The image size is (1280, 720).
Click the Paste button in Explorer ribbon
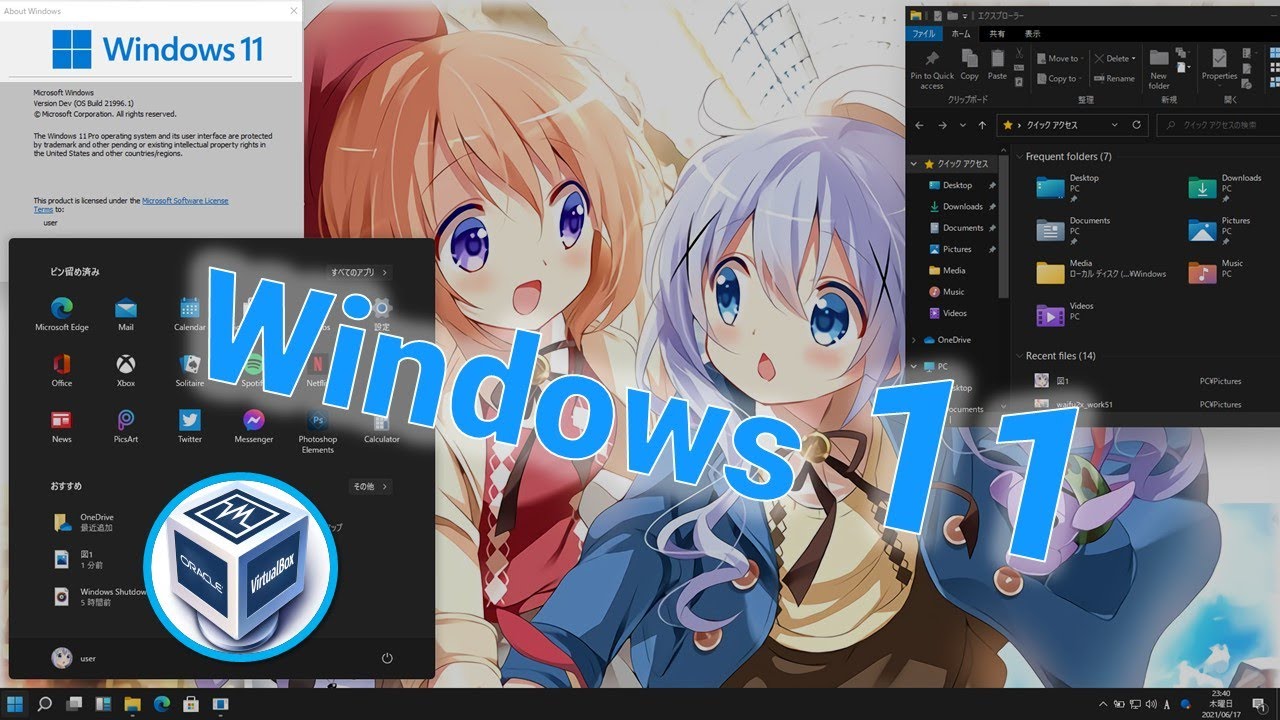pyautogui.click(x=997, y=65)
